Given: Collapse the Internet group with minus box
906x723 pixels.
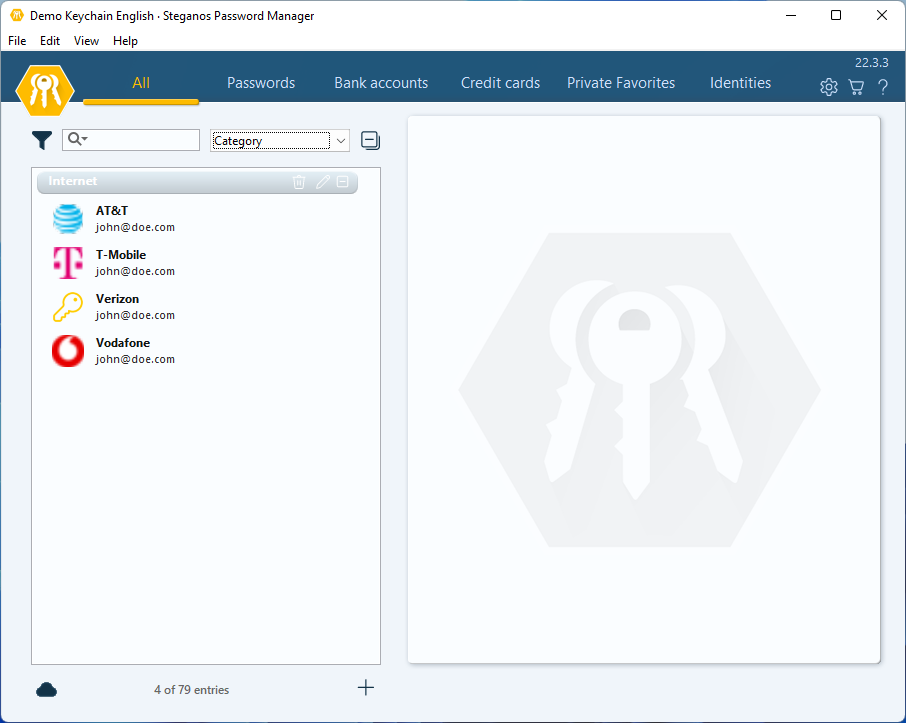Looking at the screenshot, I should (x=343, y=181).
